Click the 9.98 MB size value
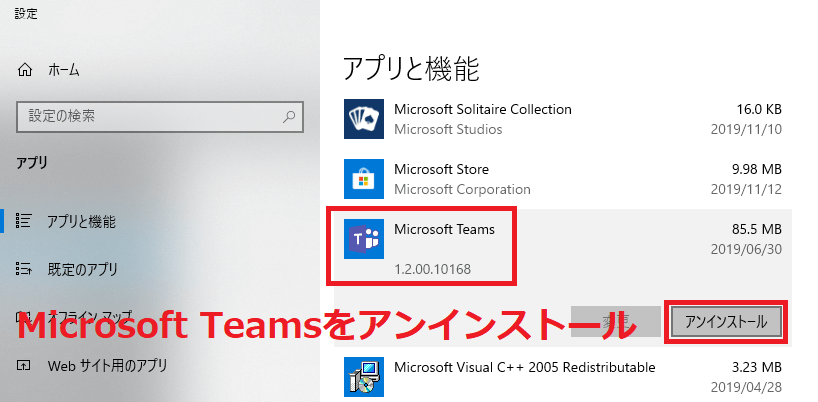The height and width of the screenshot is (402, 818). (x=756, y=169)
